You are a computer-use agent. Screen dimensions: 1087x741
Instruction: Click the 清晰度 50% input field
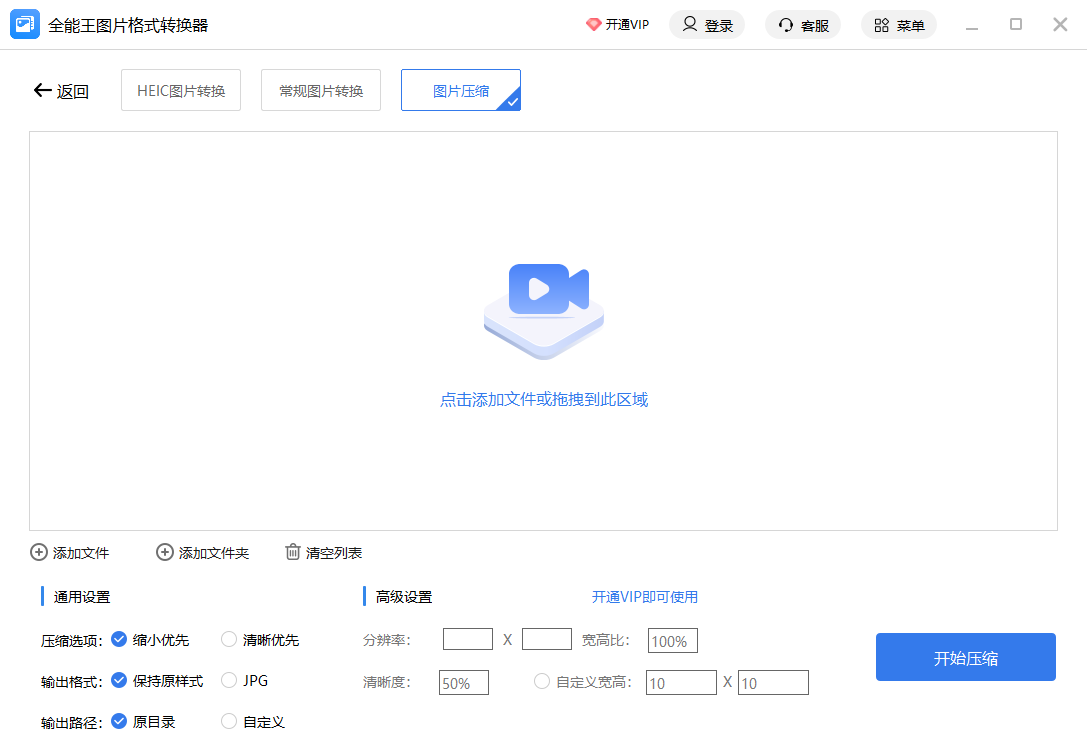[463, 683]
